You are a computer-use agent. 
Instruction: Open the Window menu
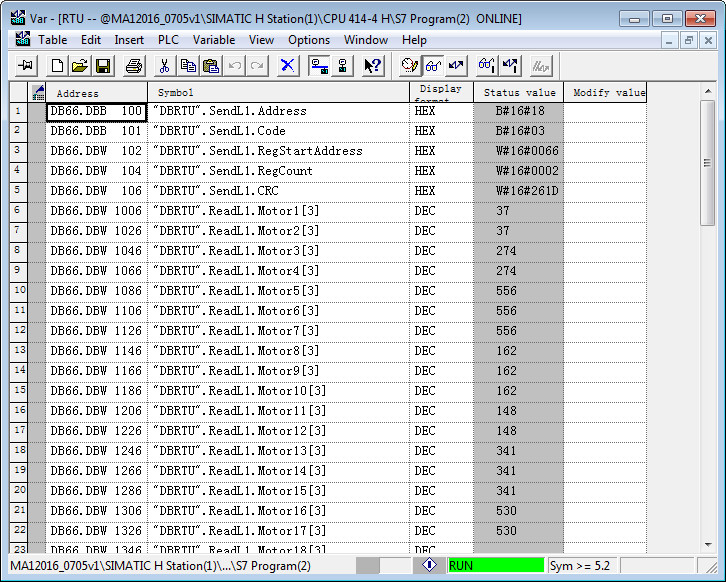click(366, 40)
